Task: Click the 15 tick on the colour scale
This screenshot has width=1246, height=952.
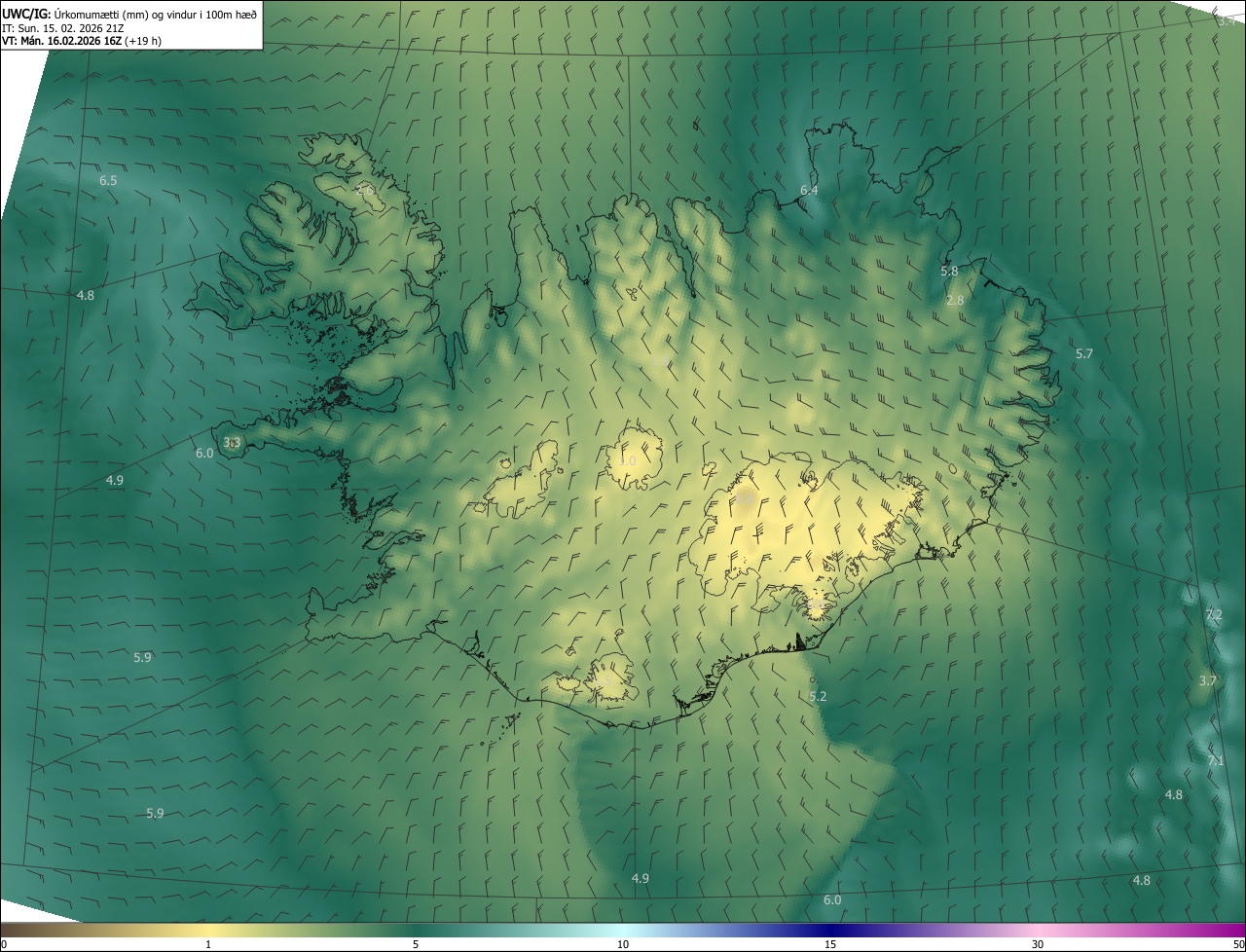Action: click(830, 945)
